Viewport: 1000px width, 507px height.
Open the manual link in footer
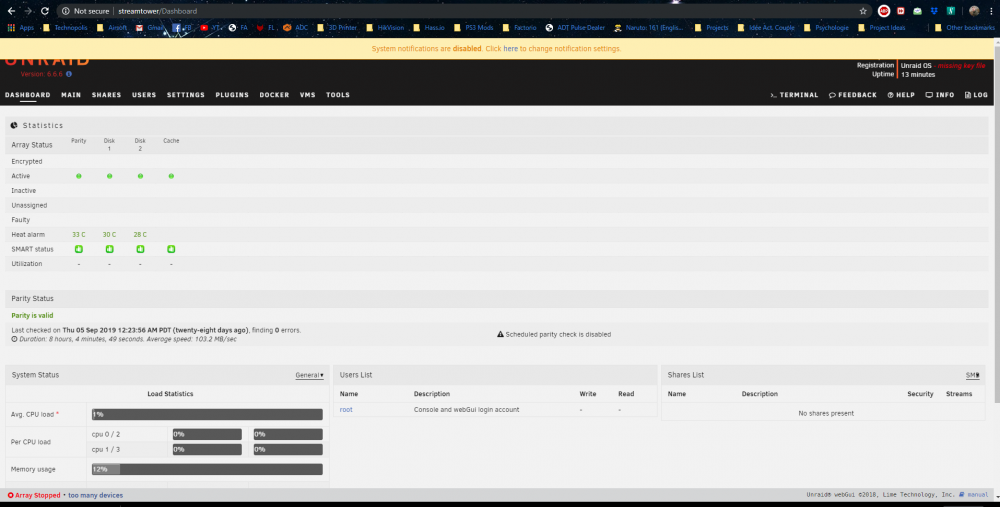pyautogui.click(x=974, y=495)
